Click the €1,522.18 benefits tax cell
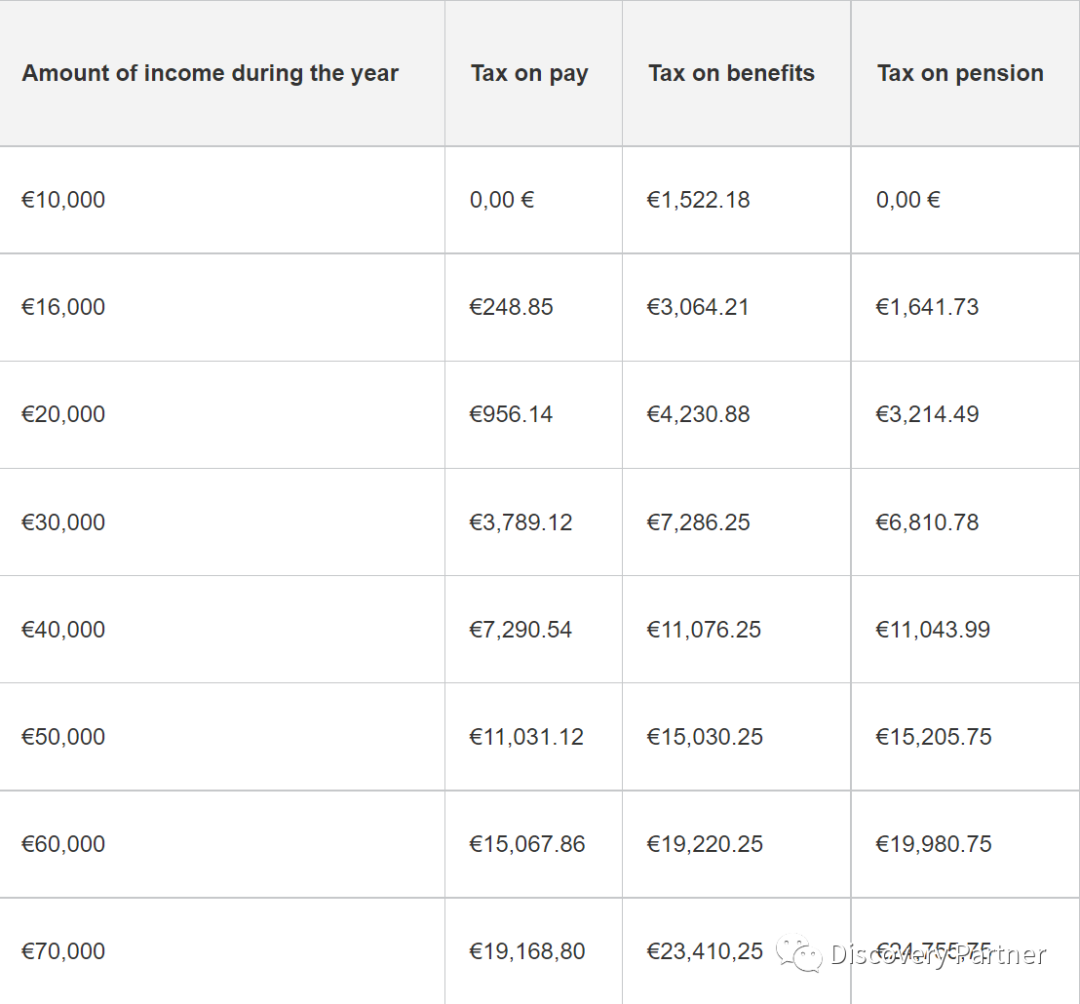The image size is (1080, 1004). tap(698, 200)
